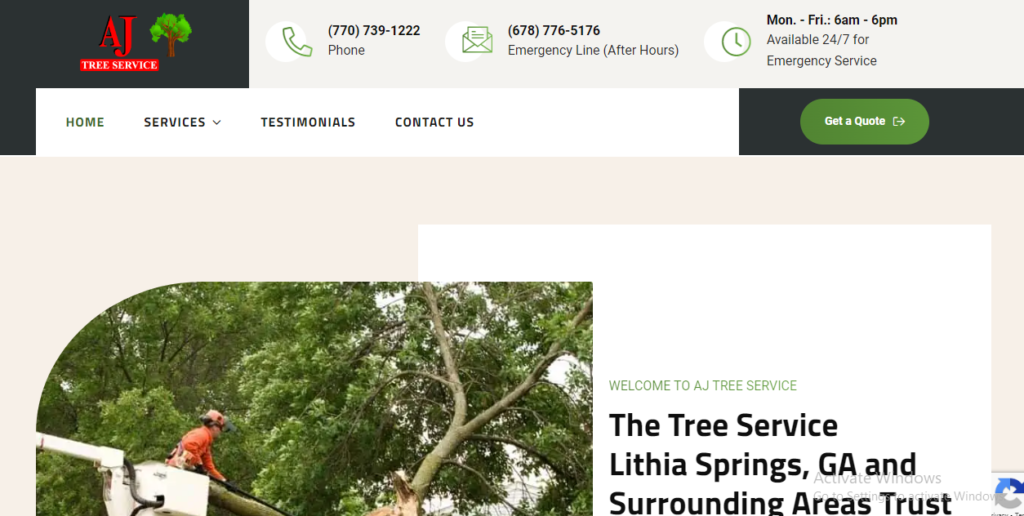
Task: Open the Services menu item
Action: click(x=174, y=122)
